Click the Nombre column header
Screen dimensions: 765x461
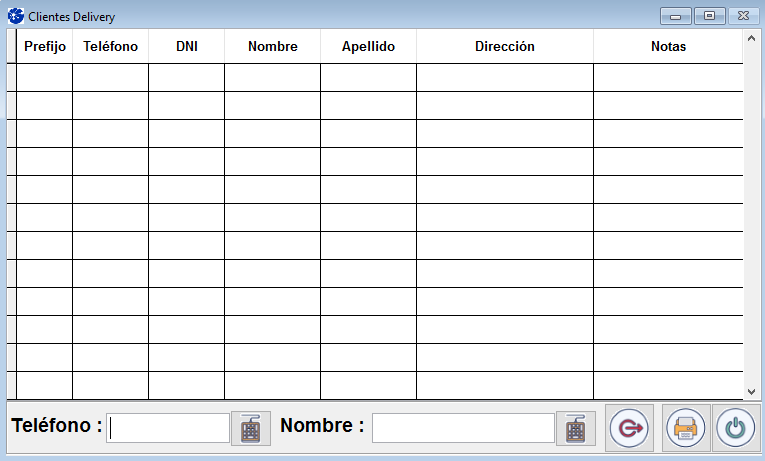pyautogui.click(x=272, y=47)
